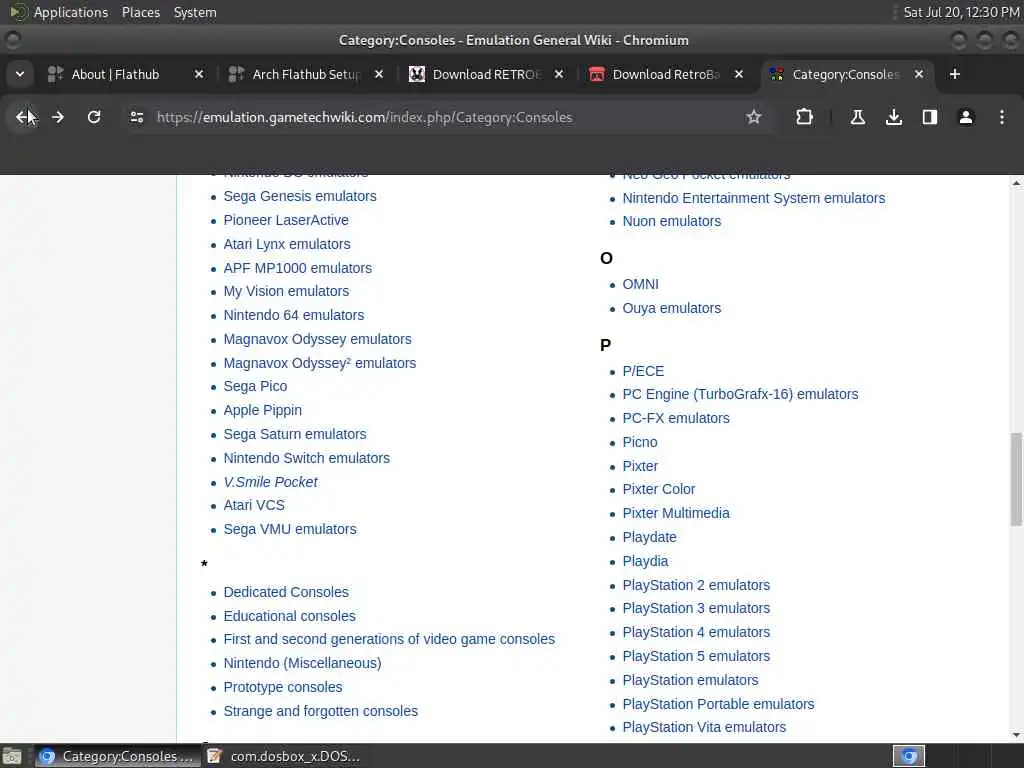Open site information icon in address bar
Viewport: 1024px width, 768px height.
point(136,117)
